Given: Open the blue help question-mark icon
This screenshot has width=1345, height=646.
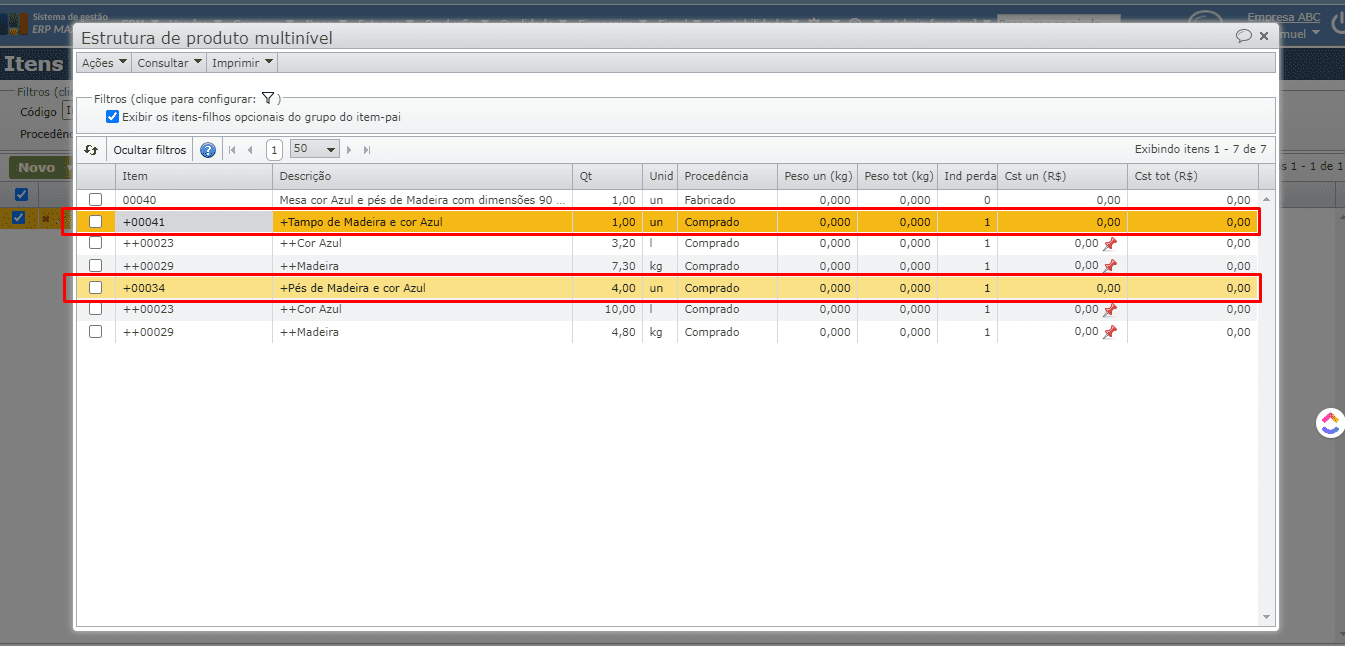Looking at the screenshot, I should (x=208, y=150).
